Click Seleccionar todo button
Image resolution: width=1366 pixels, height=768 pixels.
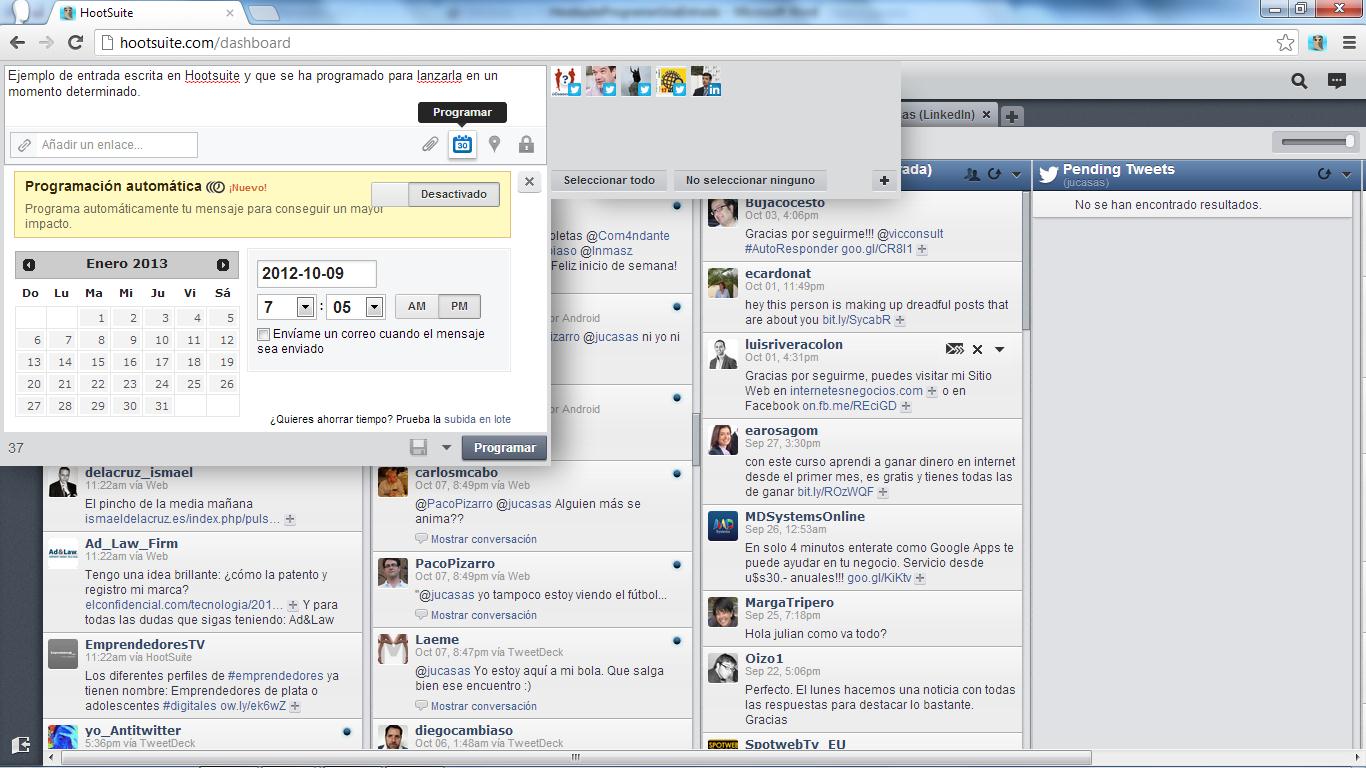click(609, 181)
